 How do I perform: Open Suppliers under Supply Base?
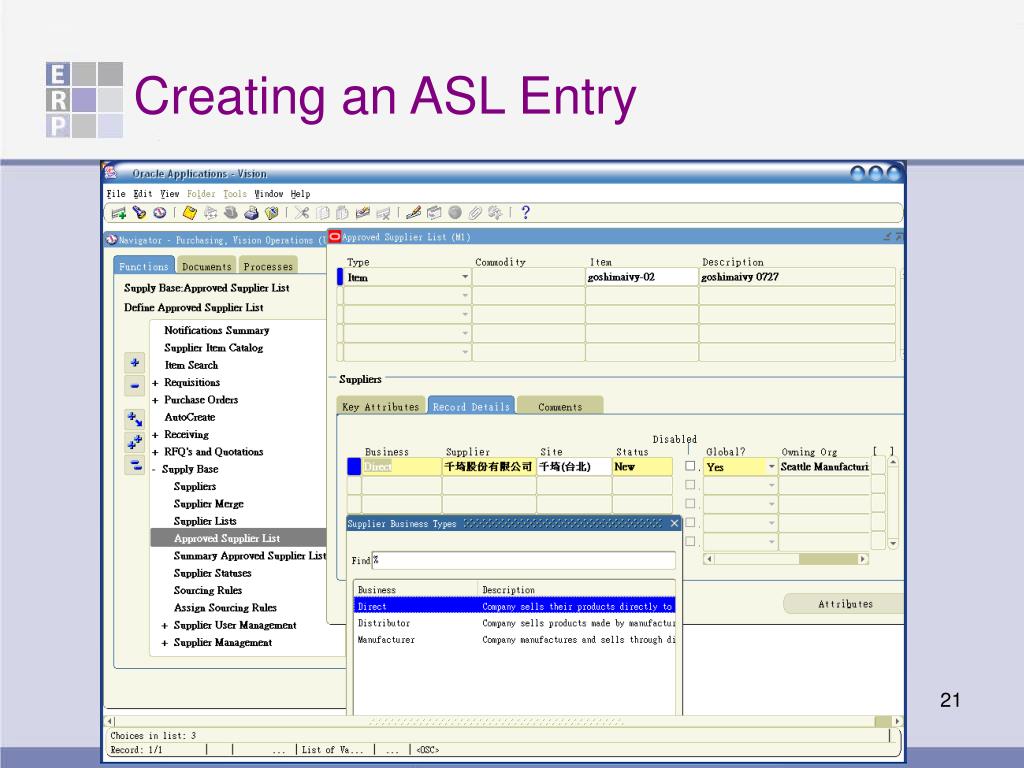[x=195, y=487]
